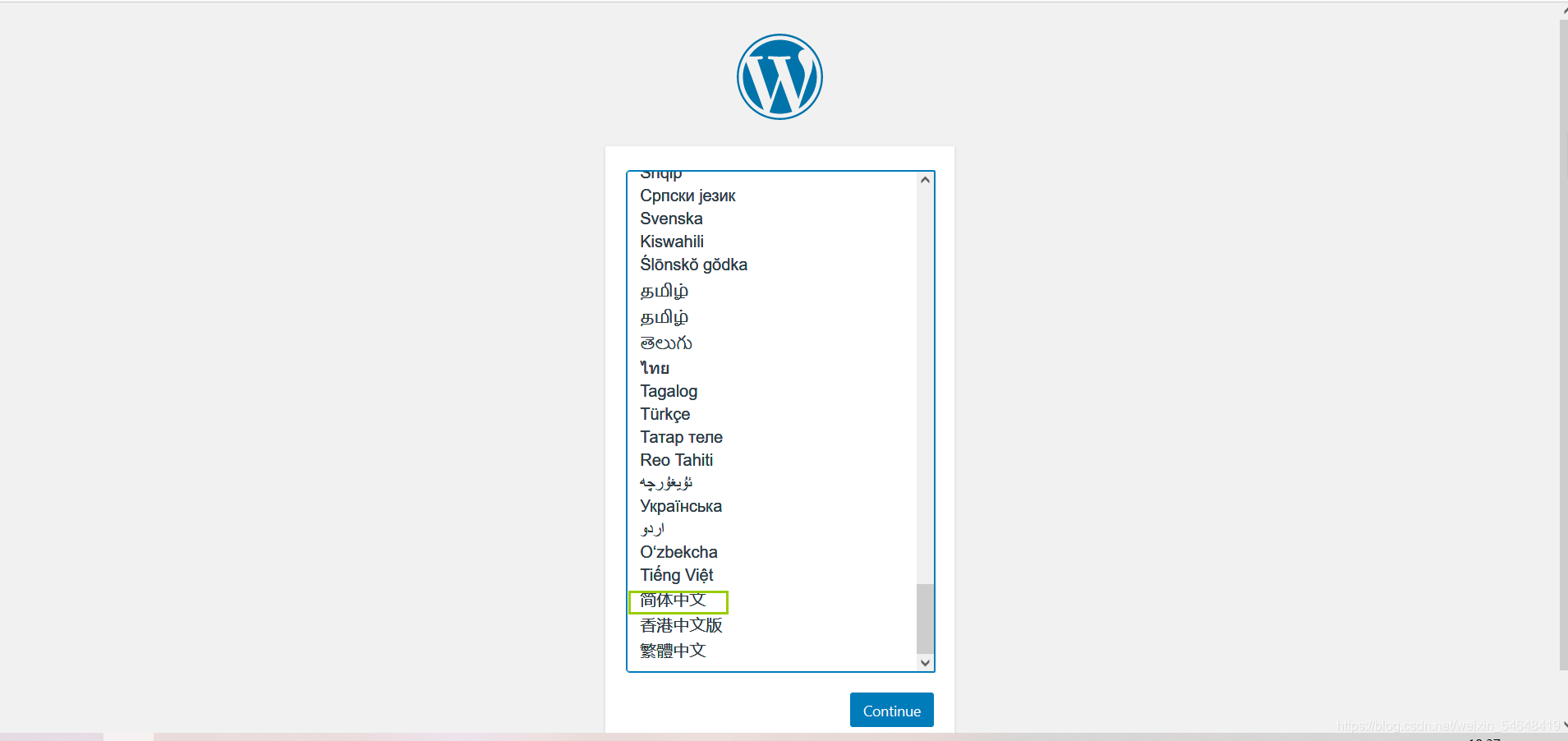Choose 香港中文版 language
The width and height of the screenshot is (1568, 741).
coord(681,625)
